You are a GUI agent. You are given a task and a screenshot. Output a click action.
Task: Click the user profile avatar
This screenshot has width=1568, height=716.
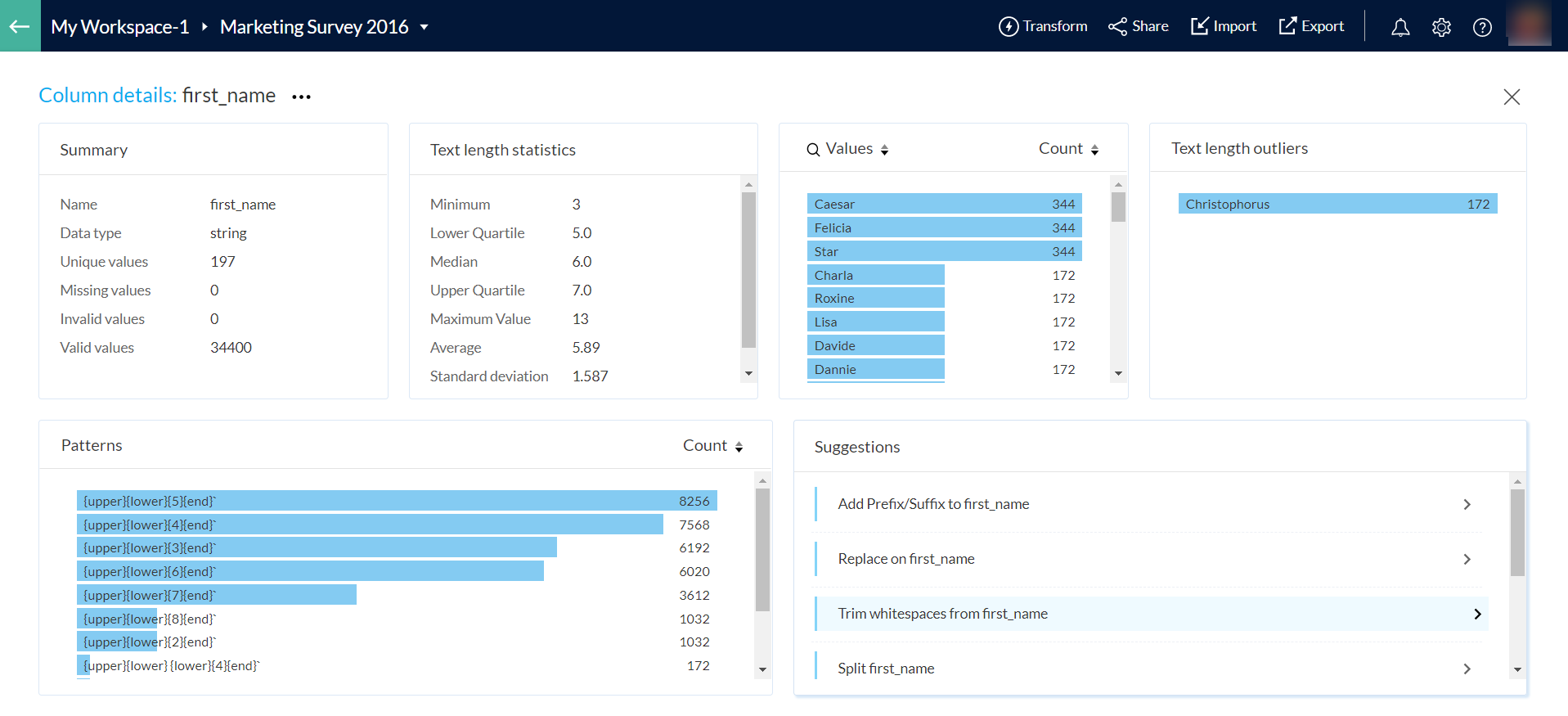(1529, 25)
